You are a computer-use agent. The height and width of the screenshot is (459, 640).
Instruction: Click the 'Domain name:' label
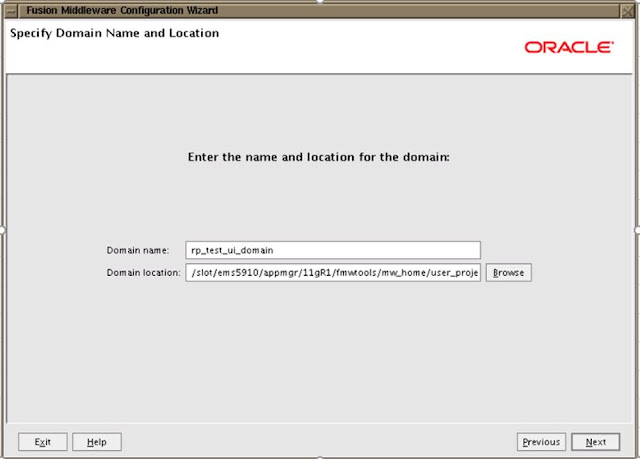pyautogui.click(x=138, y=251)
